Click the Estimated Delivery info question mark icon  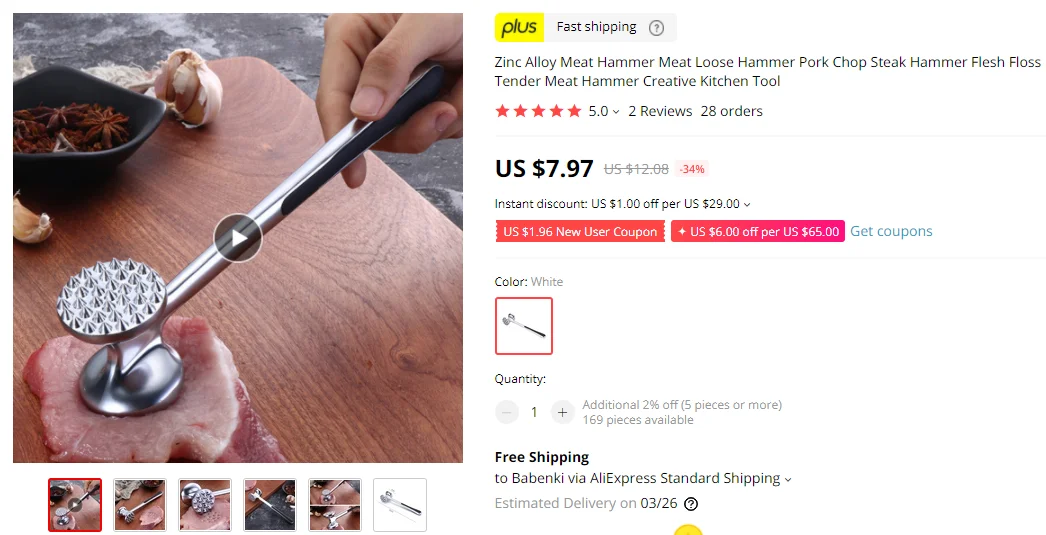coord(691,504)
